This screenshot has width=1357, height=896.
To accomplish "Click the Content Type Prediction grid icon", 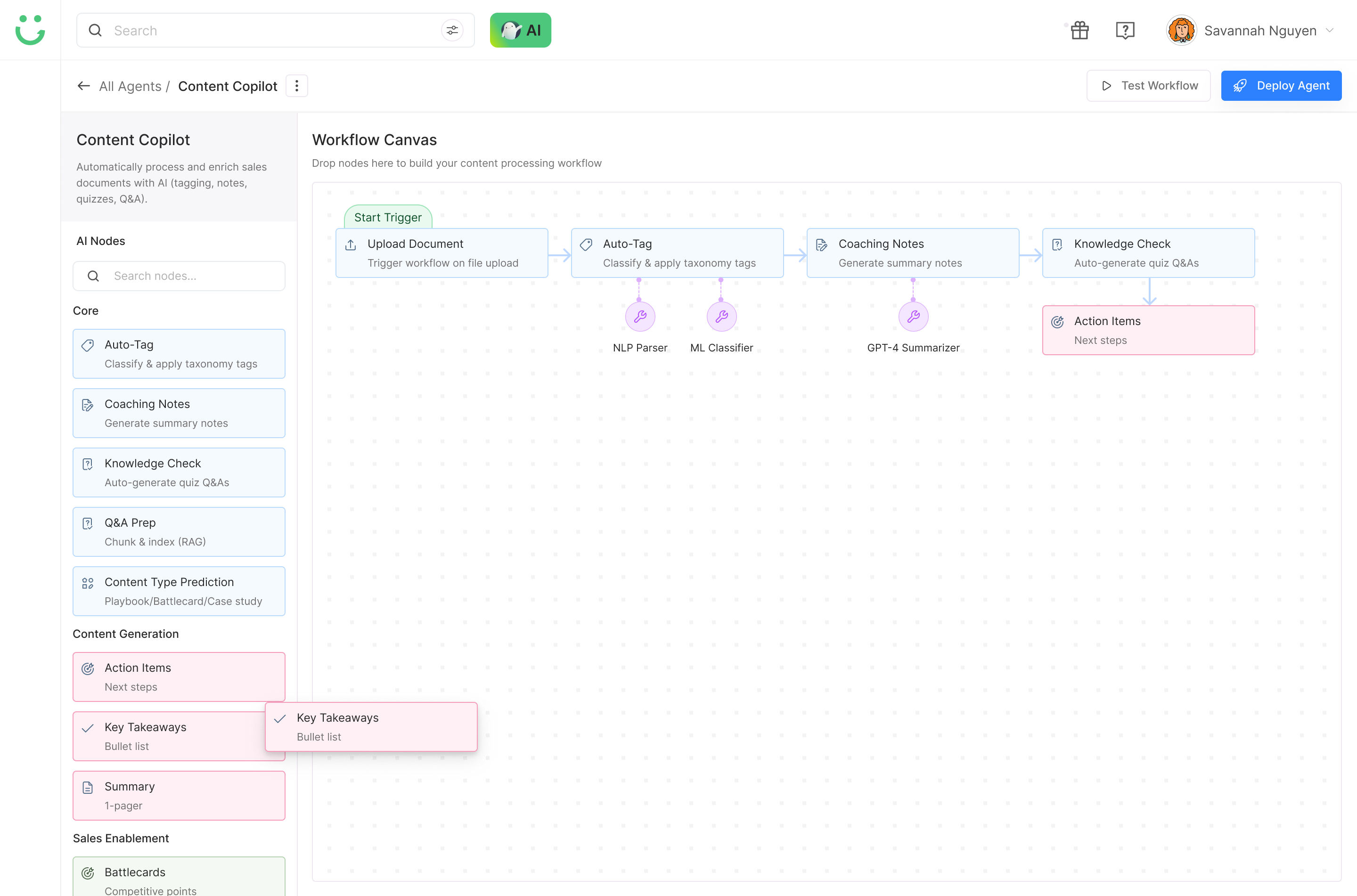I will click(x=88, y=583).
